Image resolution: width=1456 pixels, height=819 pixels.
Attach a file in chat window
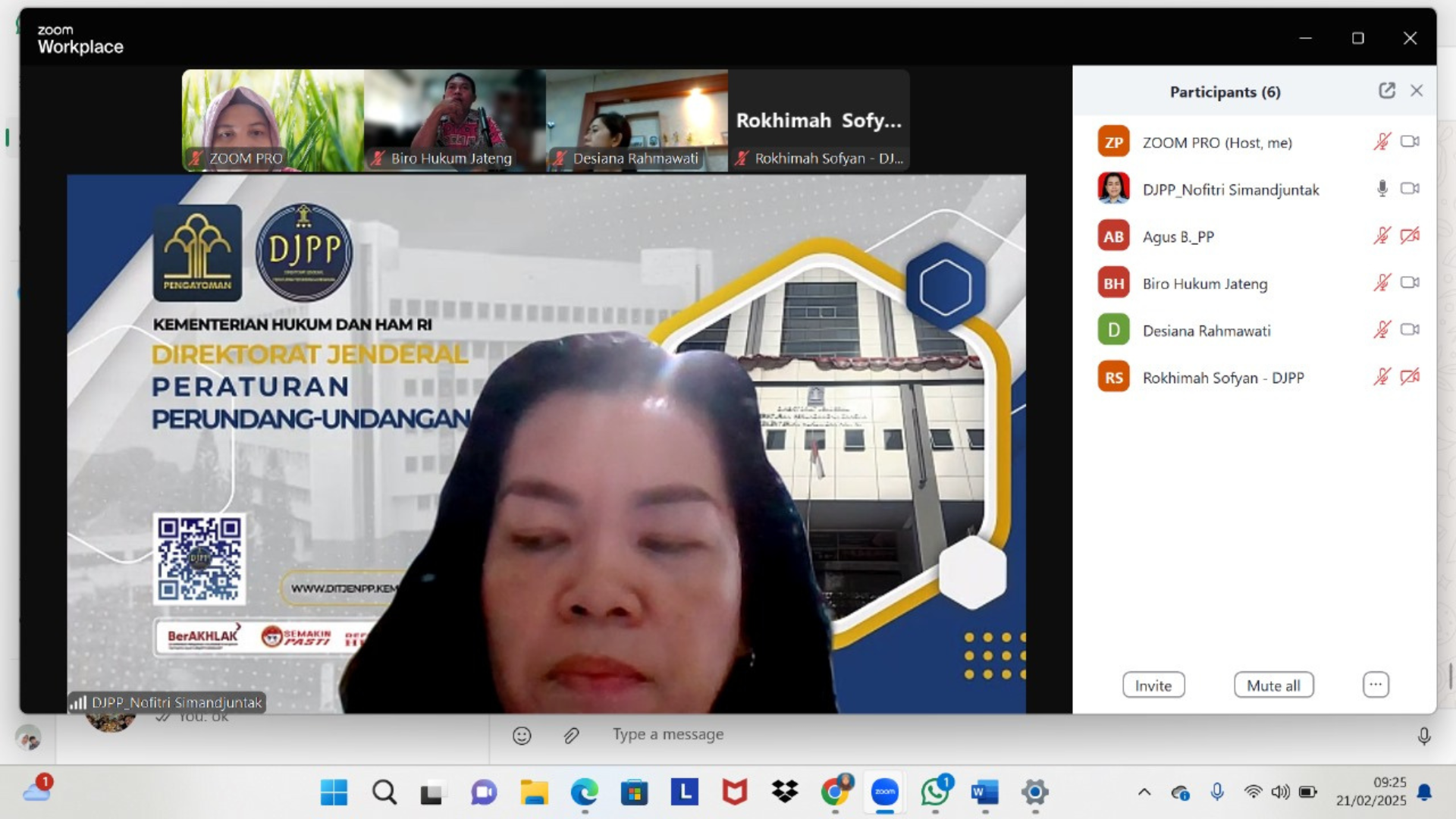coord(572,736)
